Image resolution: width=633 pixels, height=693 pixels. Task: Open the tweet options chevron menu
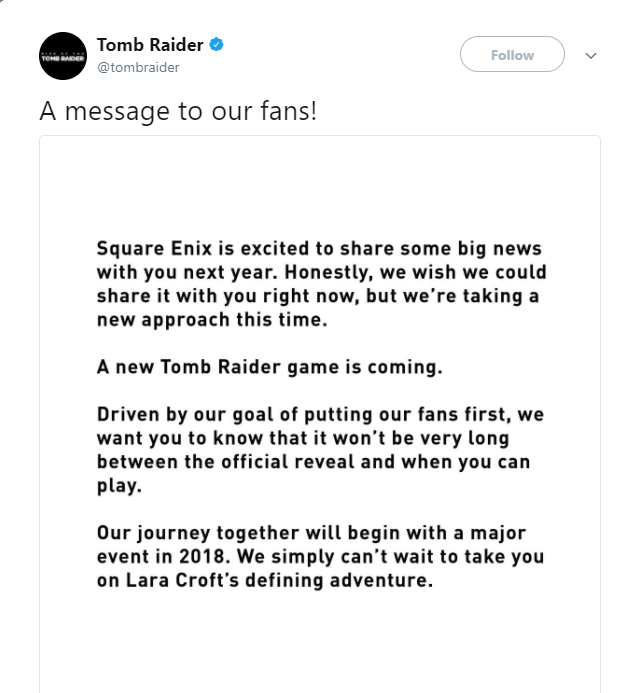click(590, 56)
